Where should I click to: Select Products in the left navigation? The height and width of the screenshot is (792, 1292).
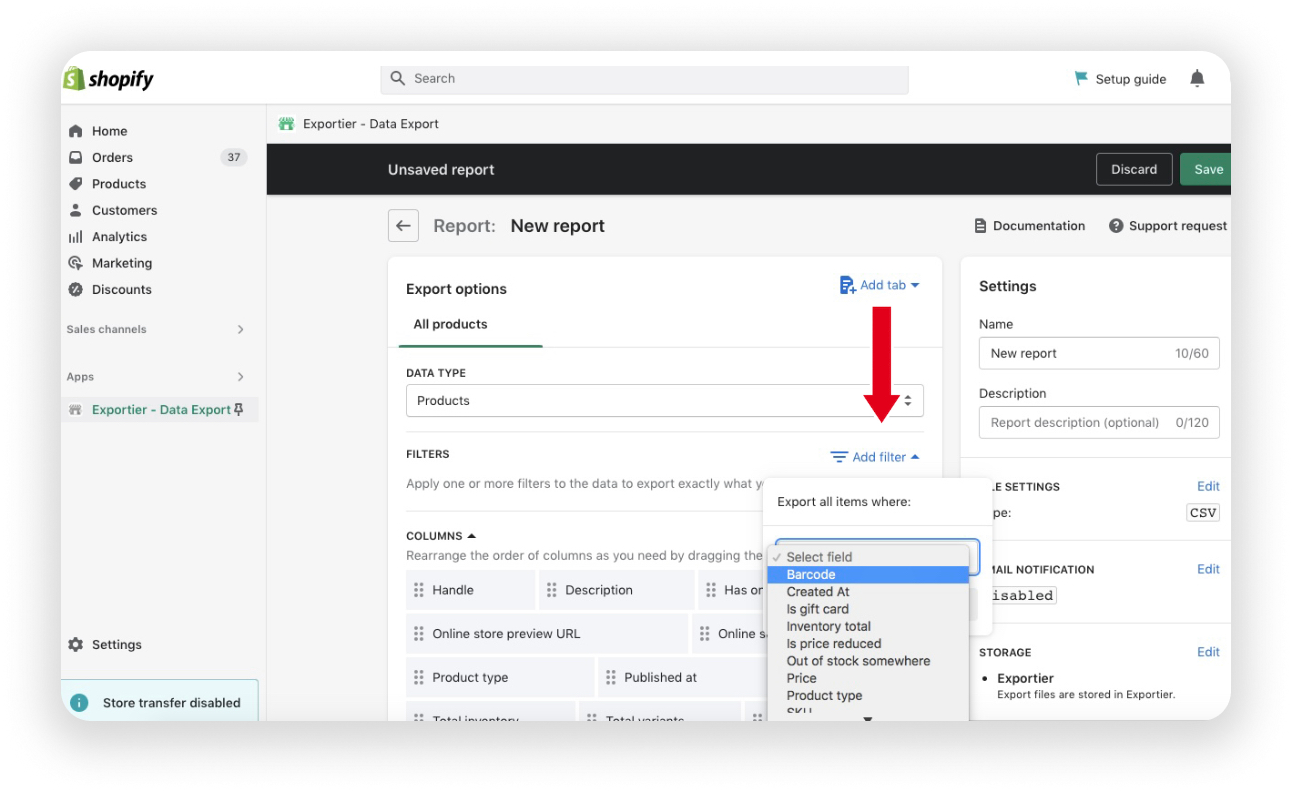click(120, 183)
